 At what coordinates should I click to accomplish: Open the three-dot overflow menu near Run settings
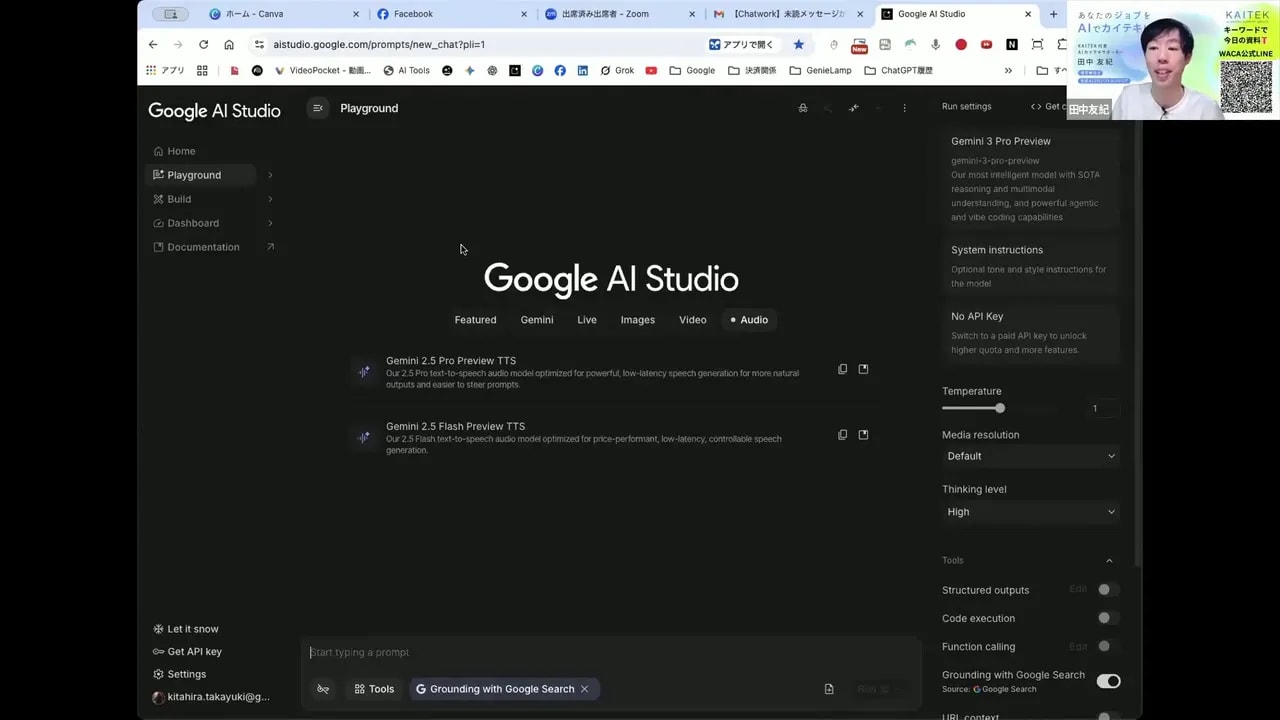(903, 107)
